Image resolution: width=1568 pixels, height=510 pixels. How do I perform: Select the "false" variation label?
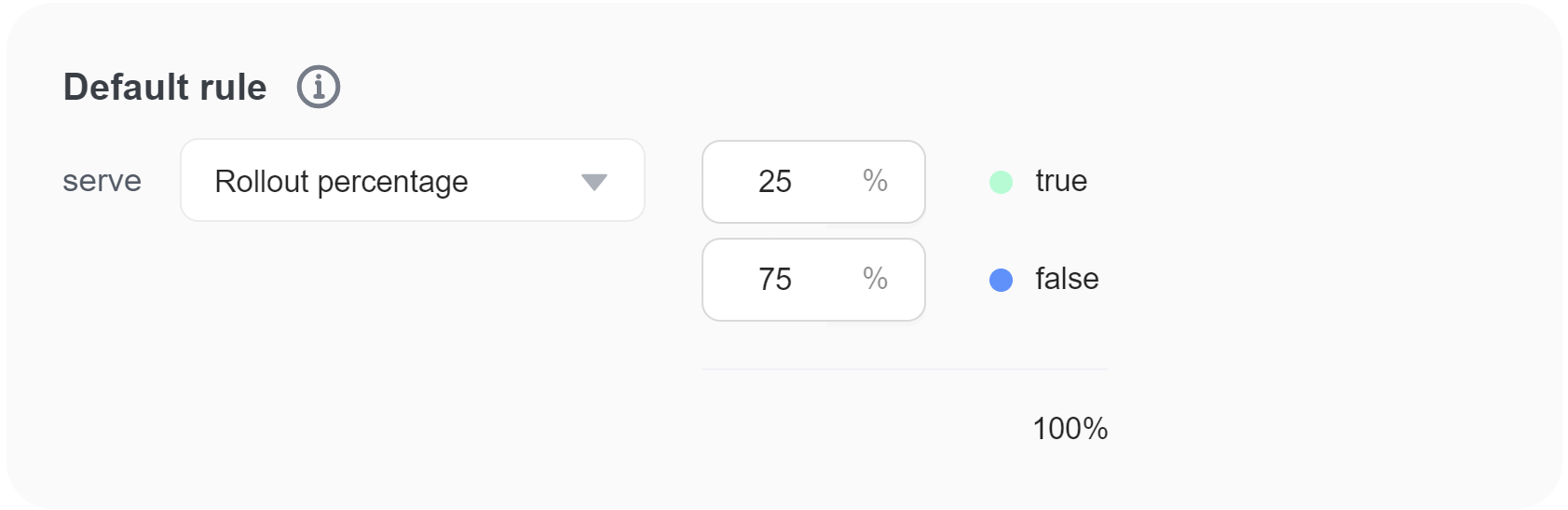click(x=1067, y=279)
